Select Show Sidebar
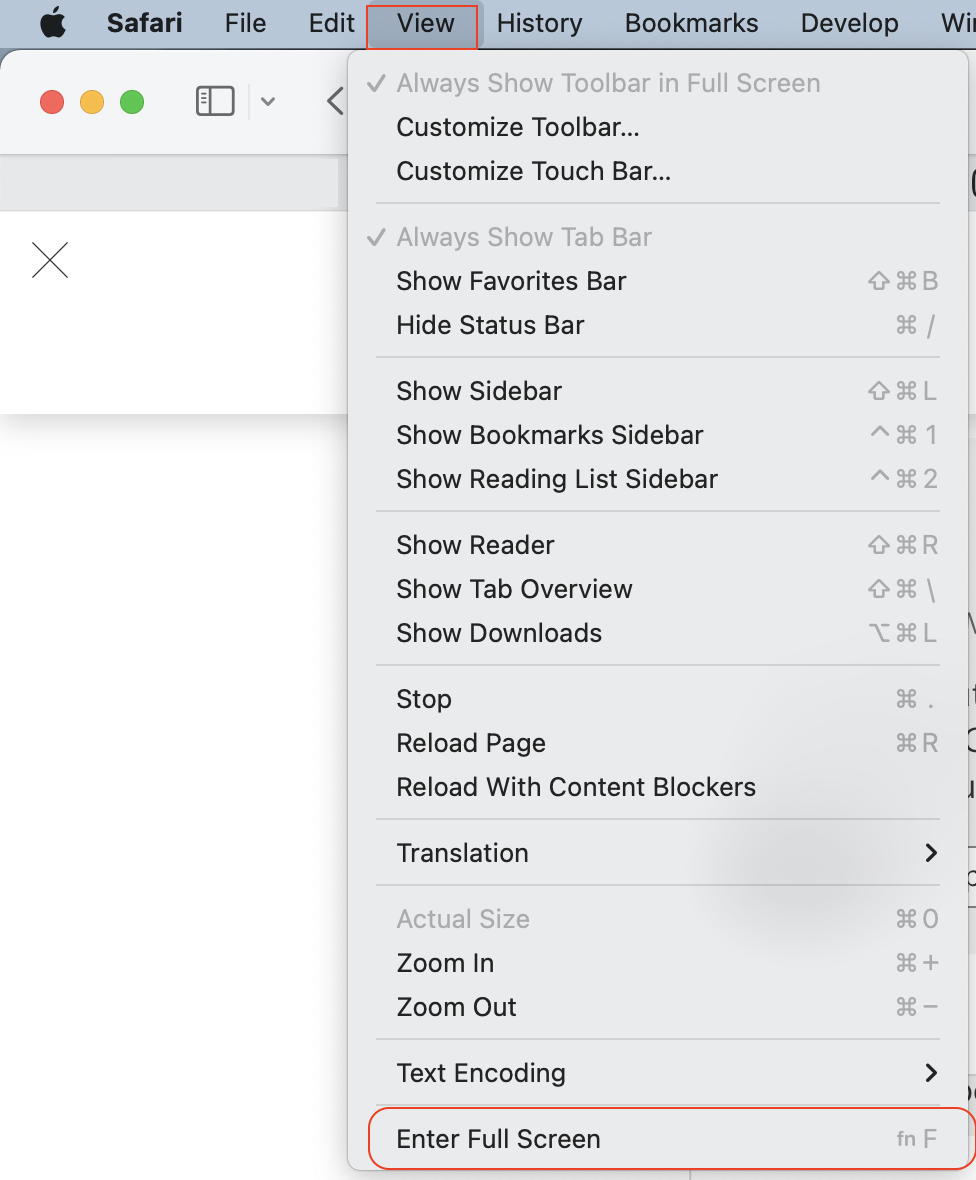 pyautogui.click(x=658, y=391)
